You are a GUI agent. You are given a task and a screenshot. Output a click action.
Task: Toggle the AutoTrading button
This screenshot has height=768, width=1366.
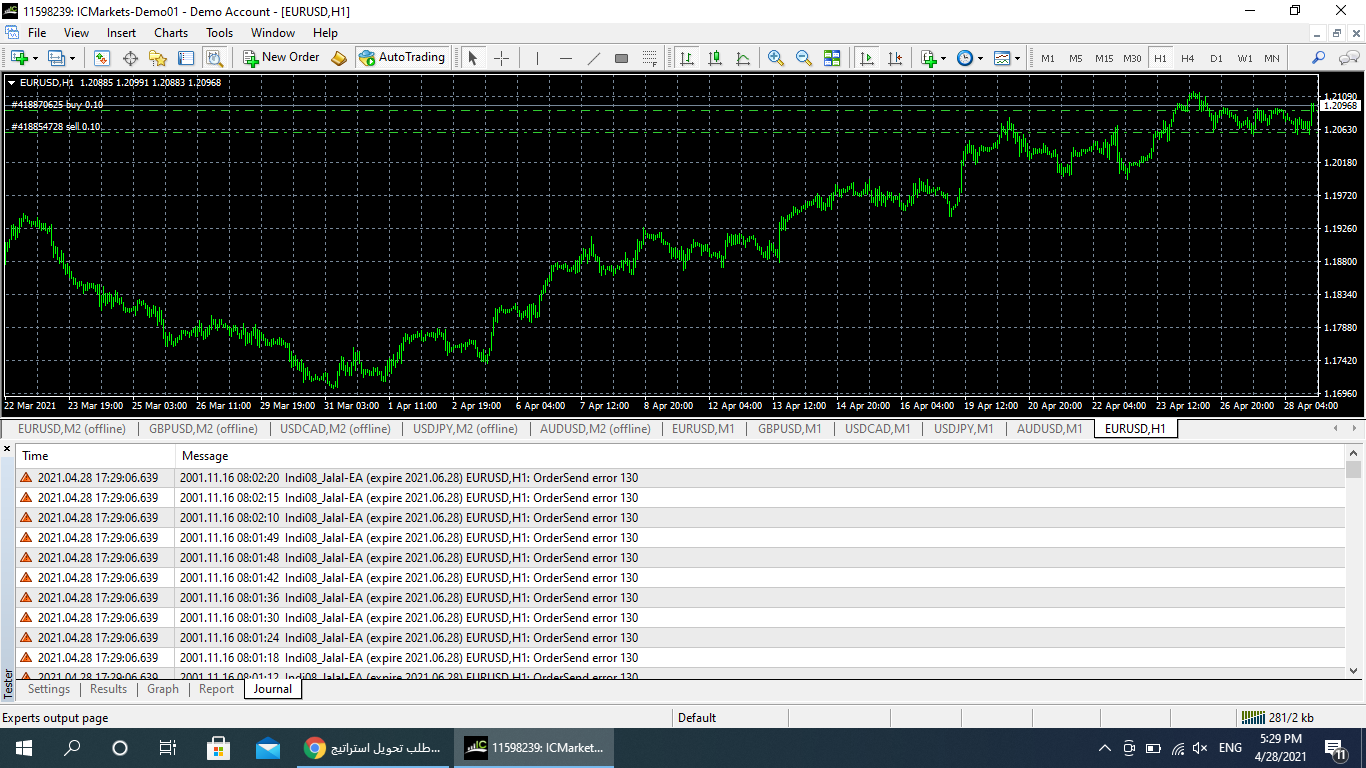coord(402,58)
